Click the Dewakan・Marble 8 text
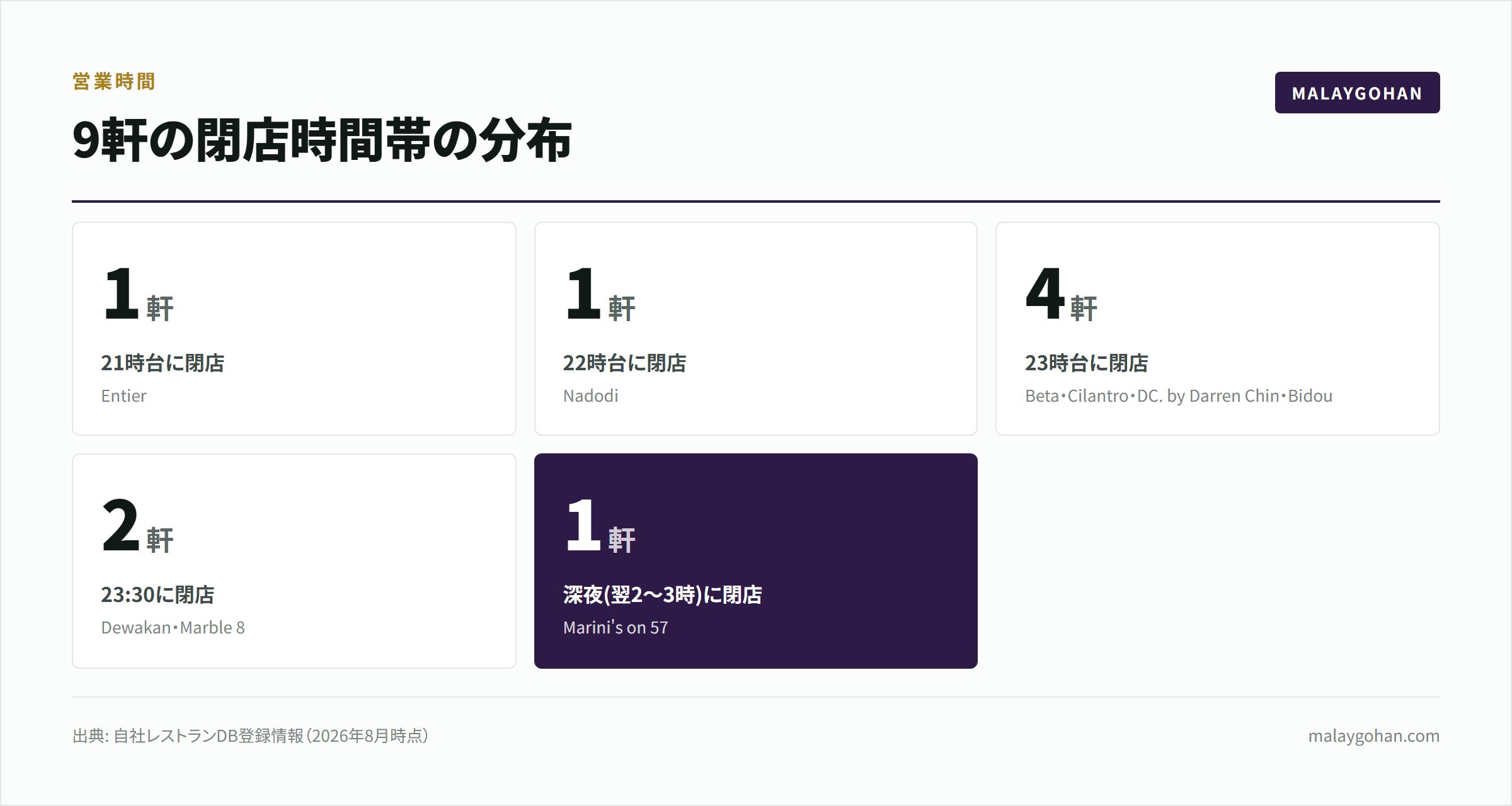 point(173,627)
